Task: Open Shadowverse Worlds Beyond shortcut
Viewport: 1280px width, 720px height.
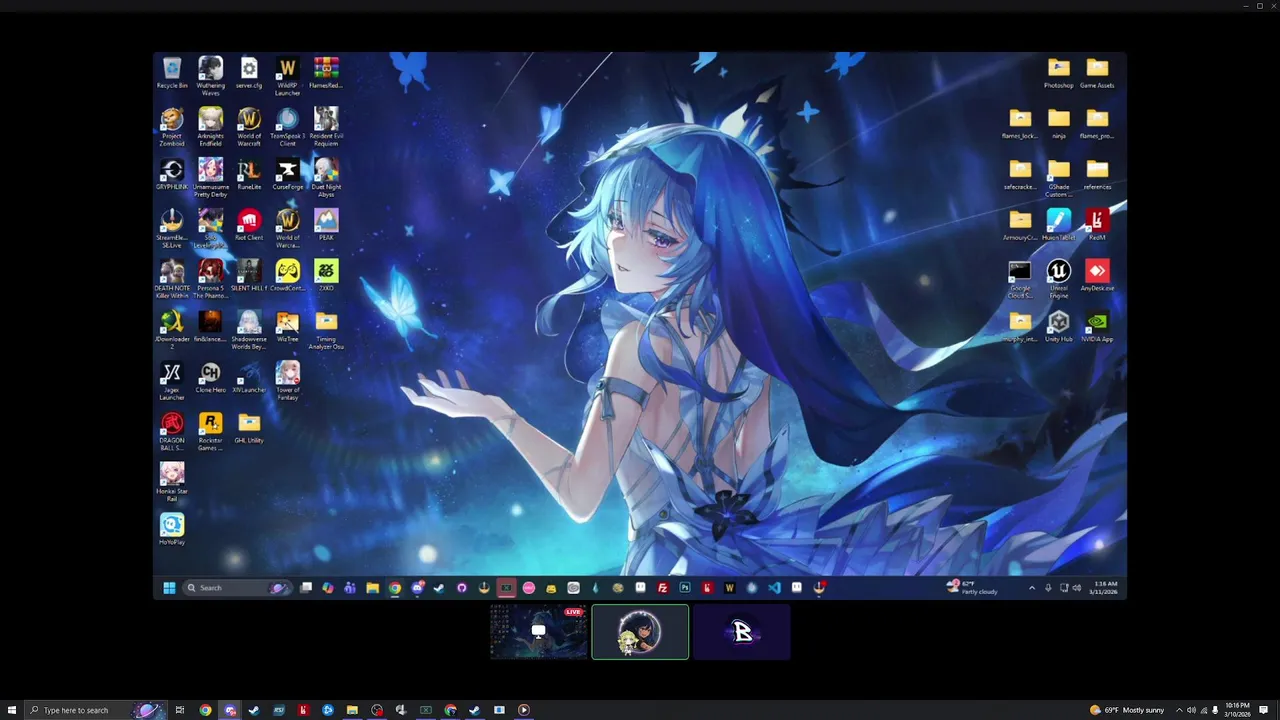Action: [249, 330]
